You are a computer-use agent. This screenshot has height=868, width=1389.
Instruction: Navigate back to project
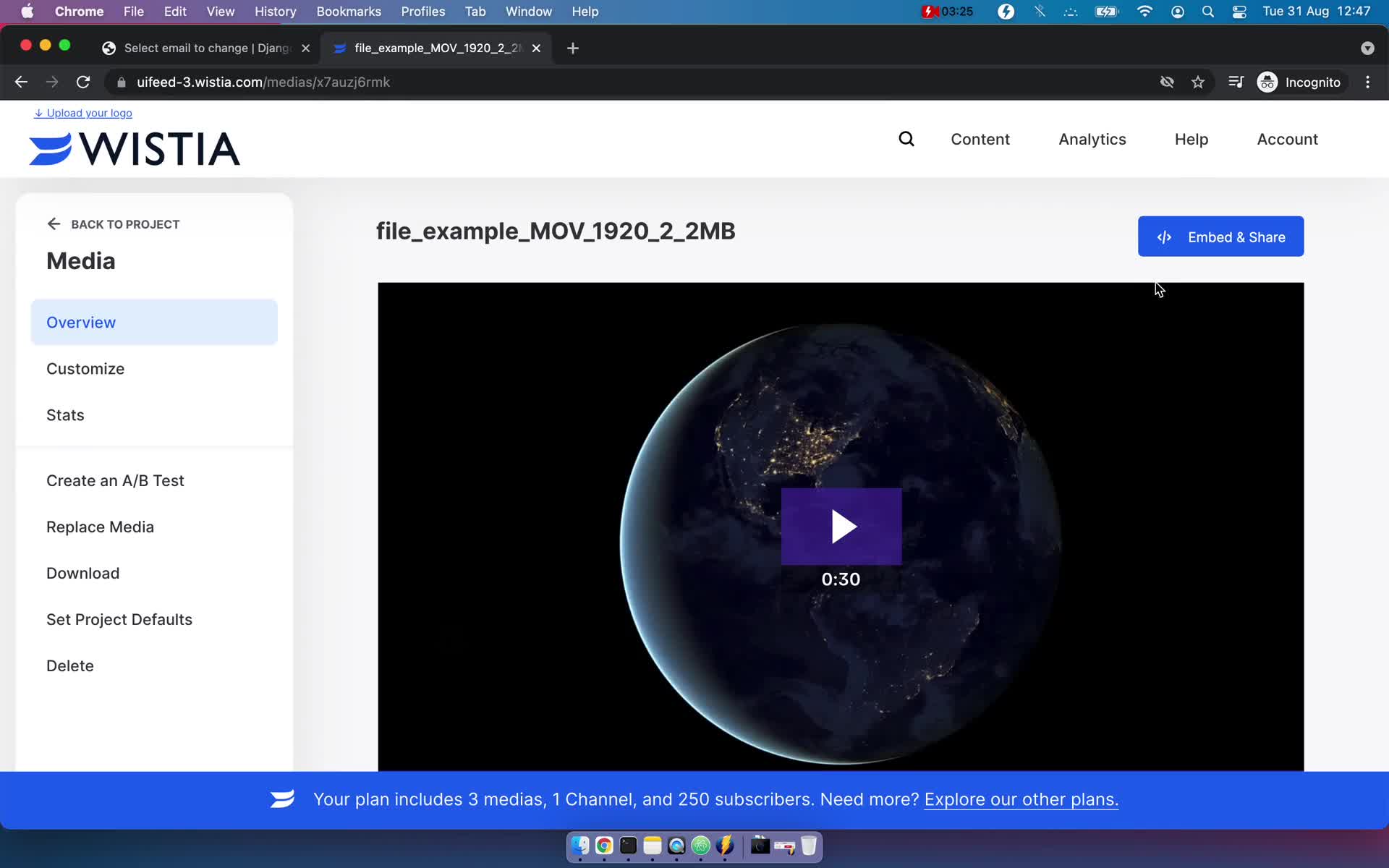coord(113,224)
